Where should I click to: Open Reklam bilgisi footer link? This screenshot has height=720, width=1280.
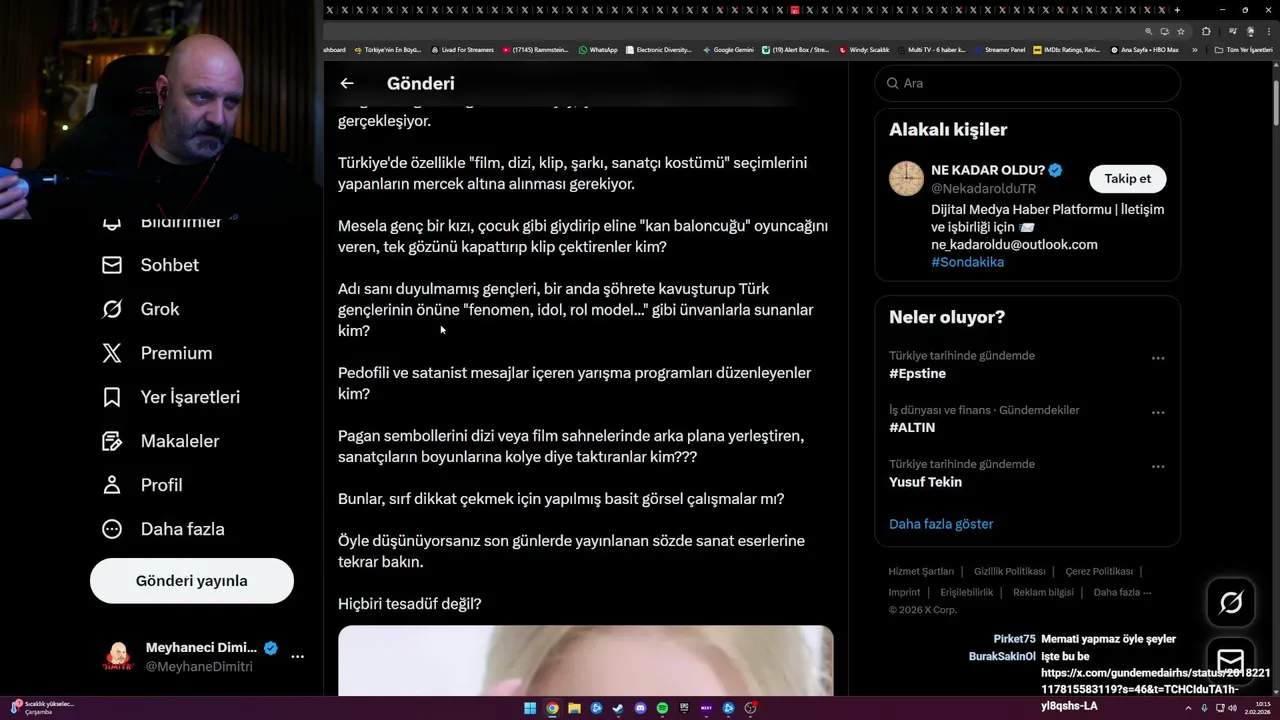click(1043, 592)
